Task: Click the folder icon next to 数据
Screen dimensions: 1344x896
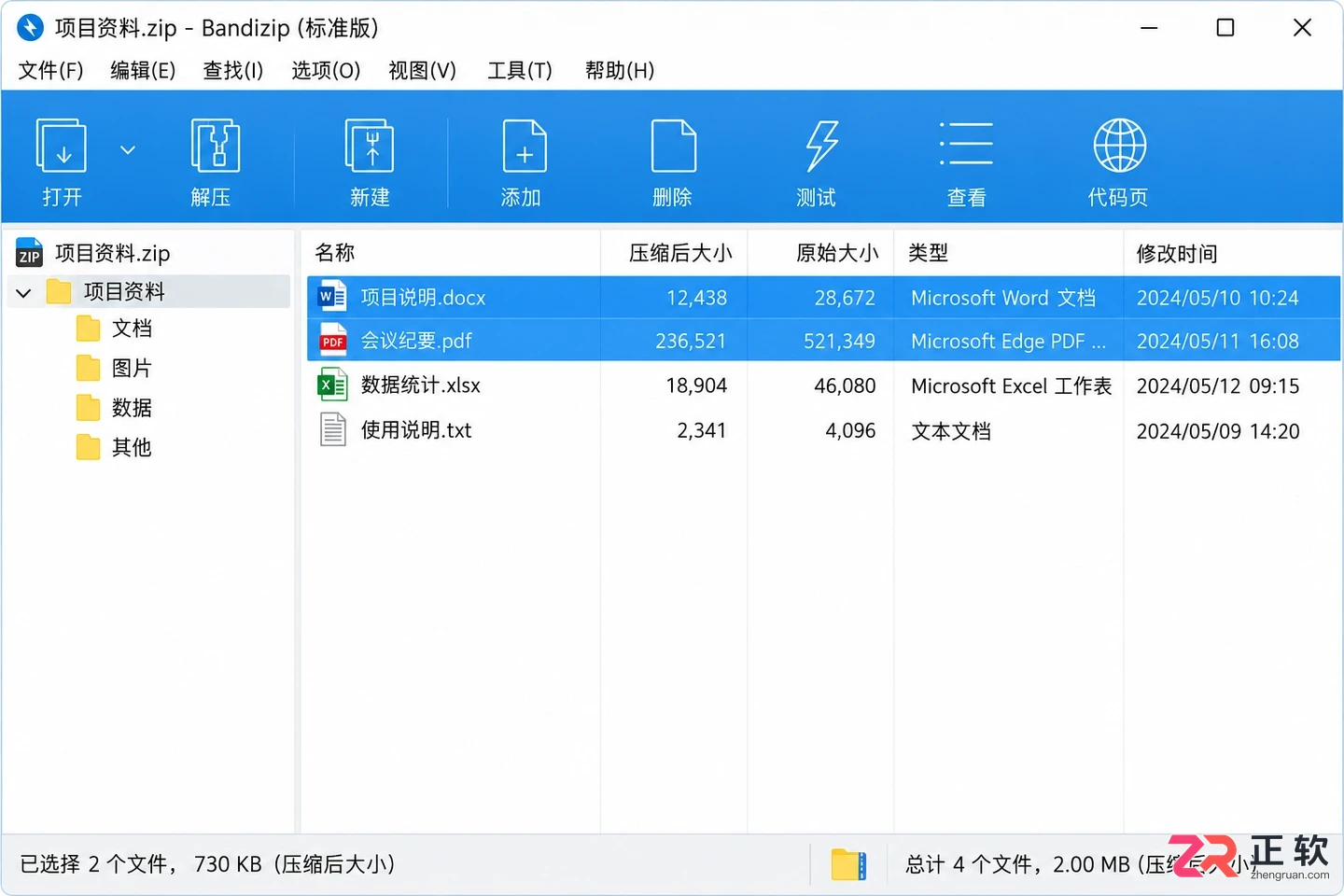Action: click(88, 408)
